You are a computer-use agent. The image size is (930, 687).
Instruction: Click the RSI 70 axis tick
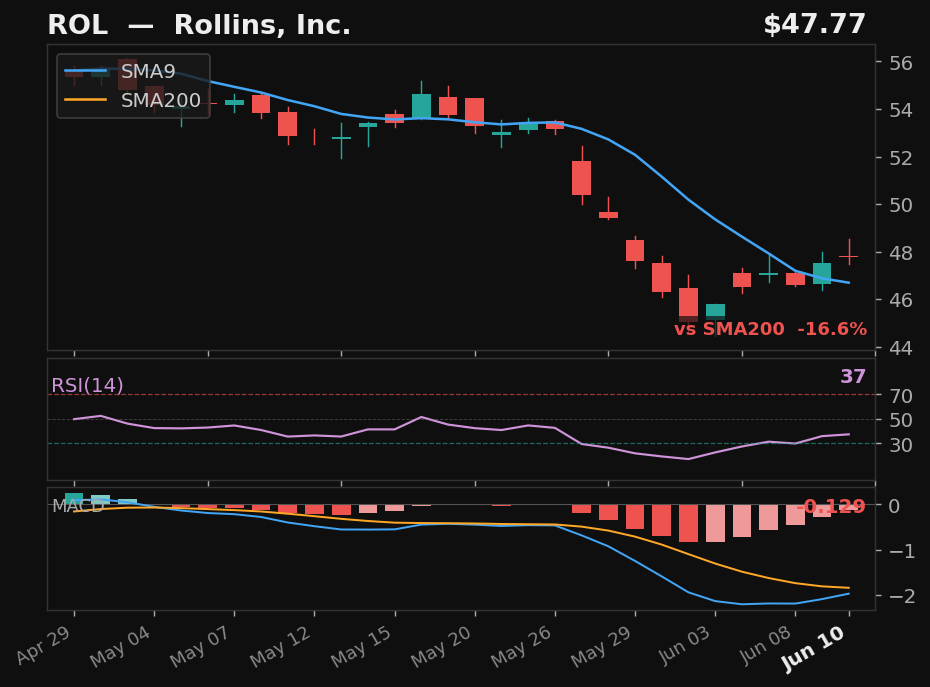(901, 395)
